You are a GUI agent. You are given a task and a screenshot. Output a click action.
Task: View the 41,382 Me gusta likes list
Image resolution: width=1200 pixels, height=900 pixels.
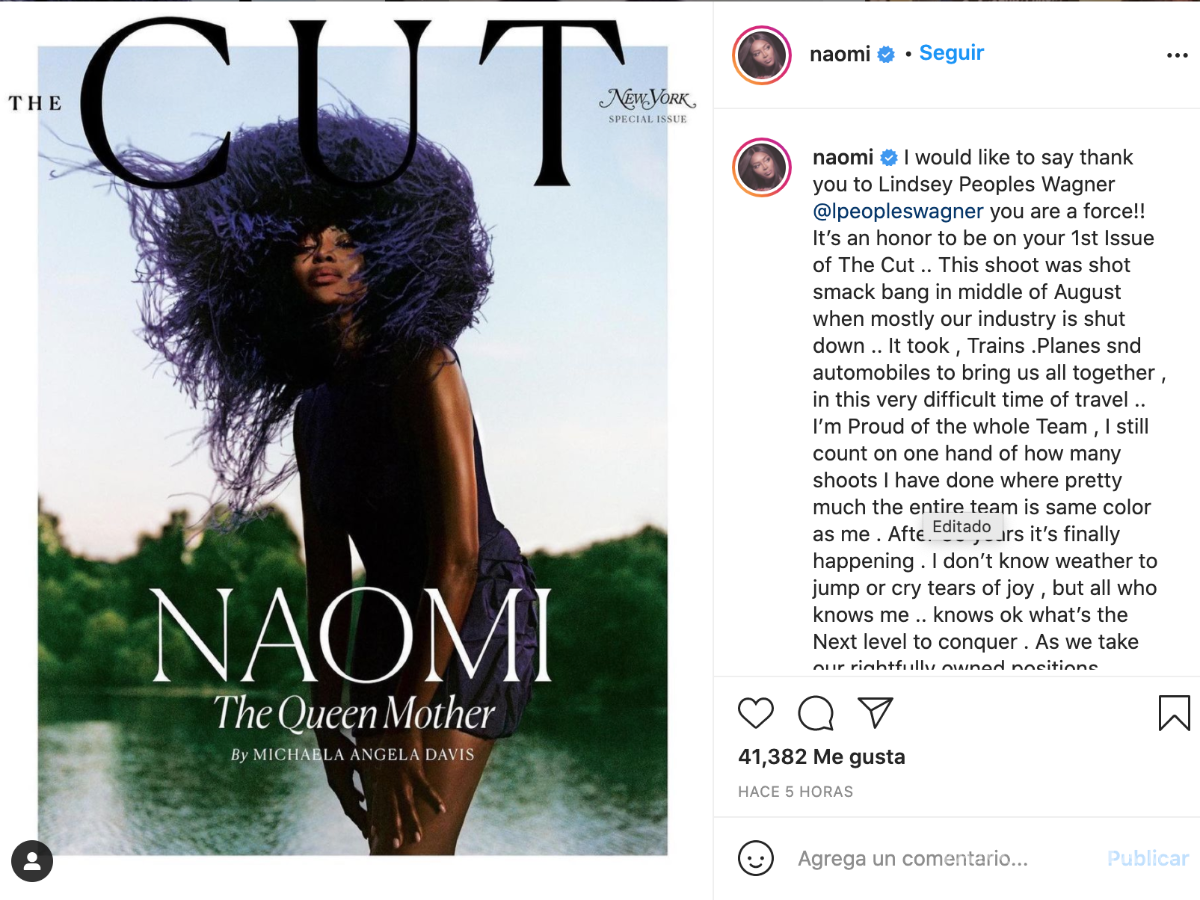point(822,757)
